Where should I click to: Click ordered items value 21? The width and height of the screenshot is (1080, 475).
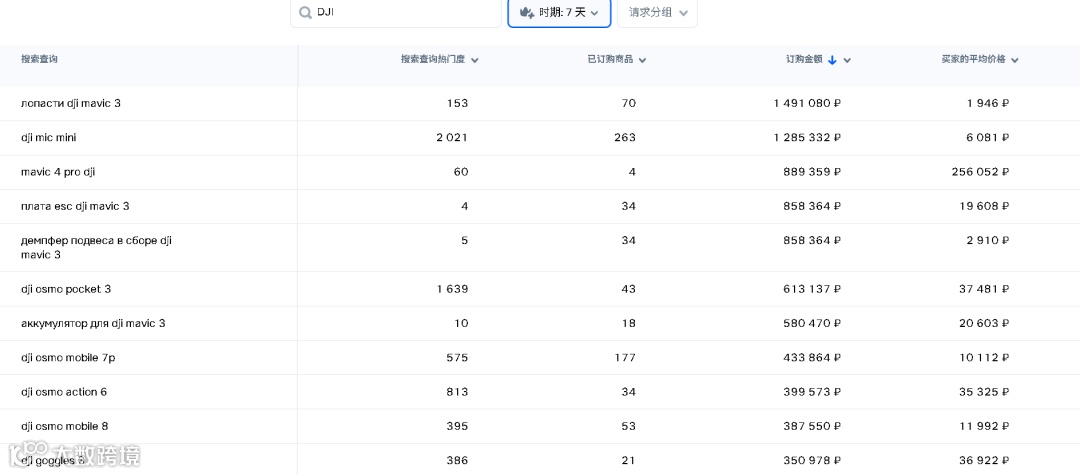(x=628, y=461)
